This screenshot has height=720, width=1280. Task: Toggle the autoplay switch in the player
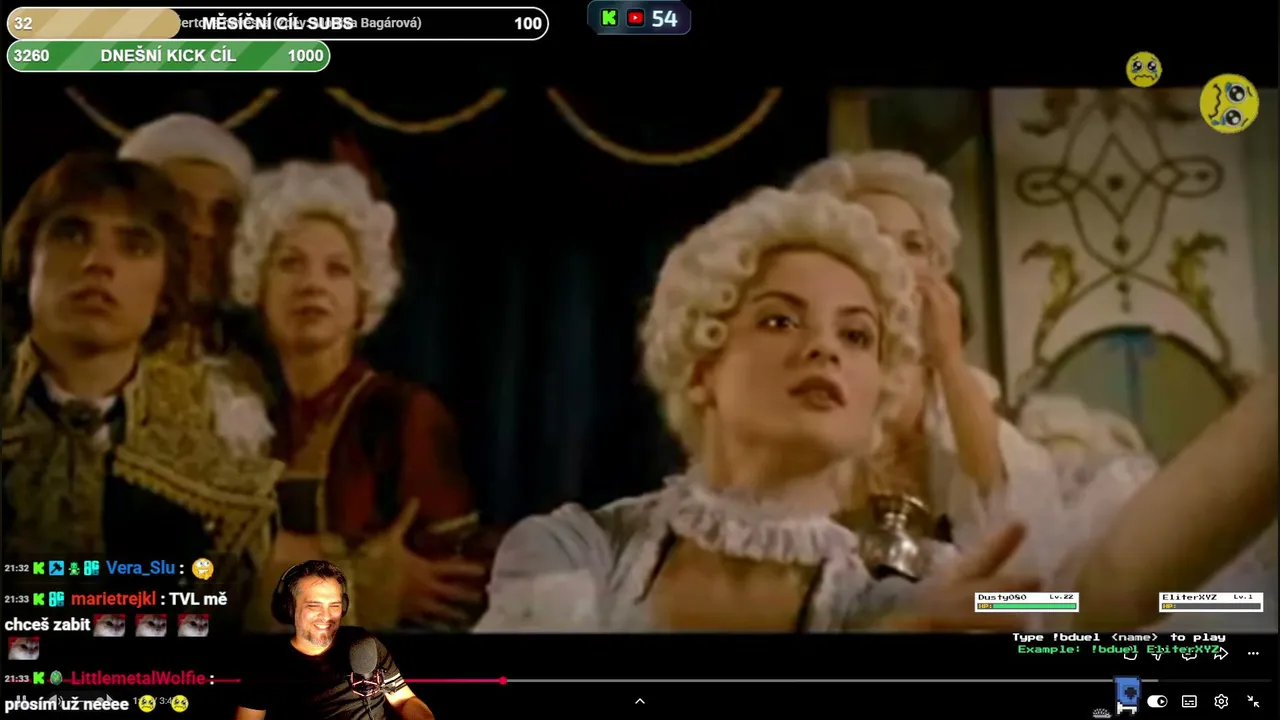1157,702
